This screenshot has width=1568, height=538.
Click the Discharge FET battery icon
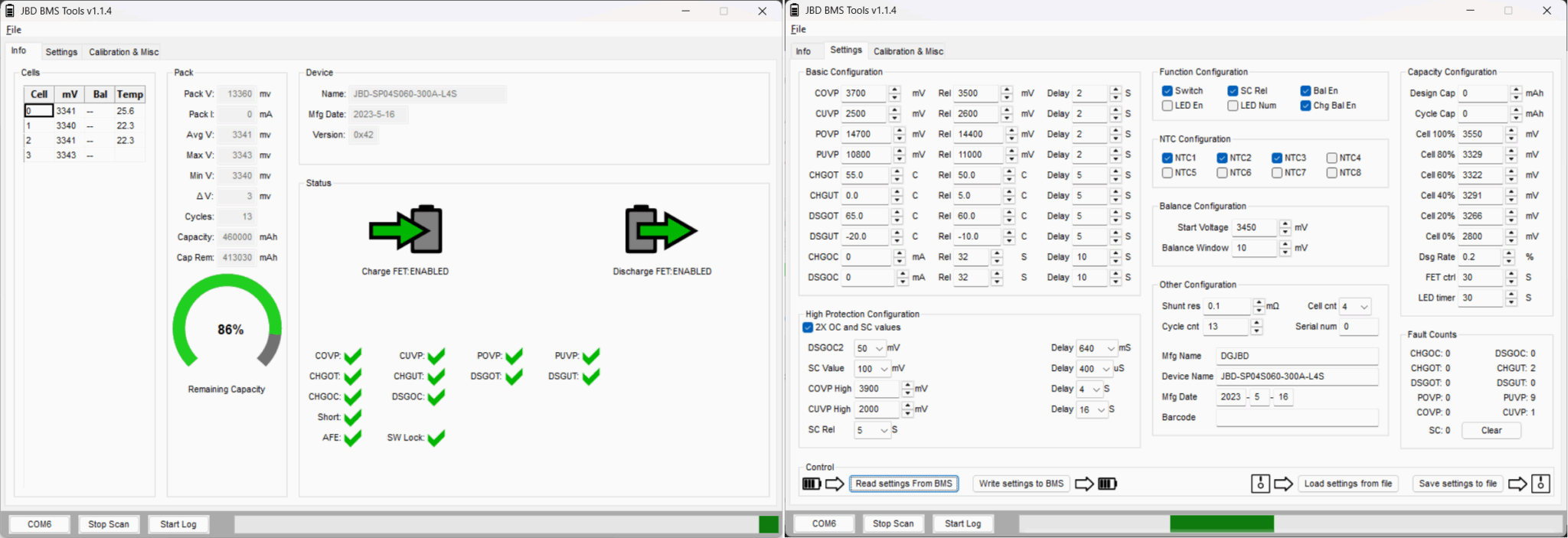[x=661, y=230]
